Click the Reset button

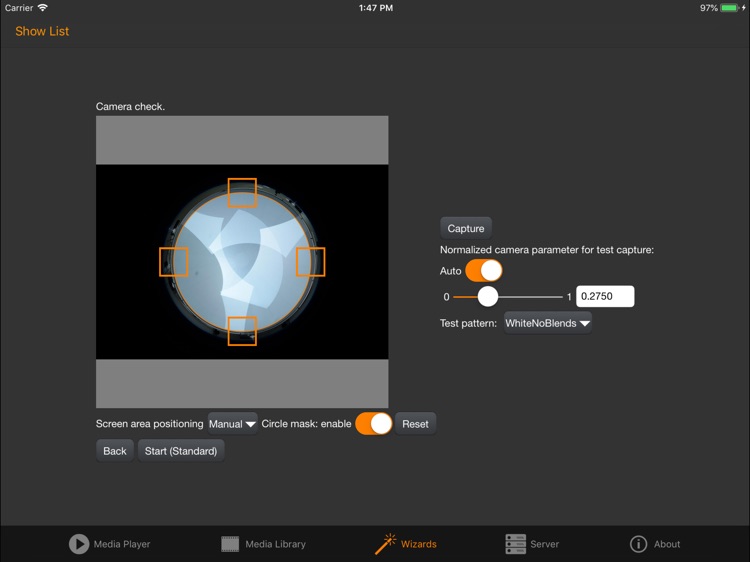click(415, 424)
